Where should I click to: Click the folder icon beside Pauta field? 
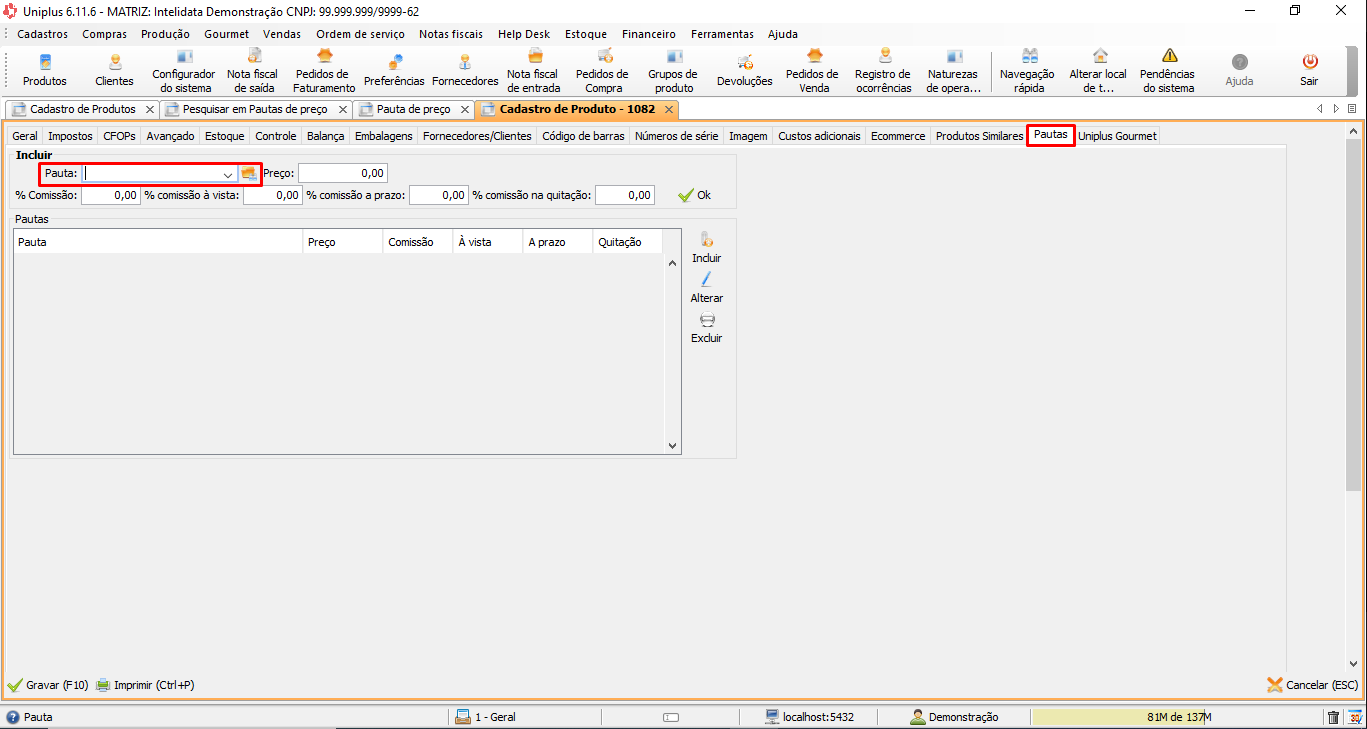249,173
